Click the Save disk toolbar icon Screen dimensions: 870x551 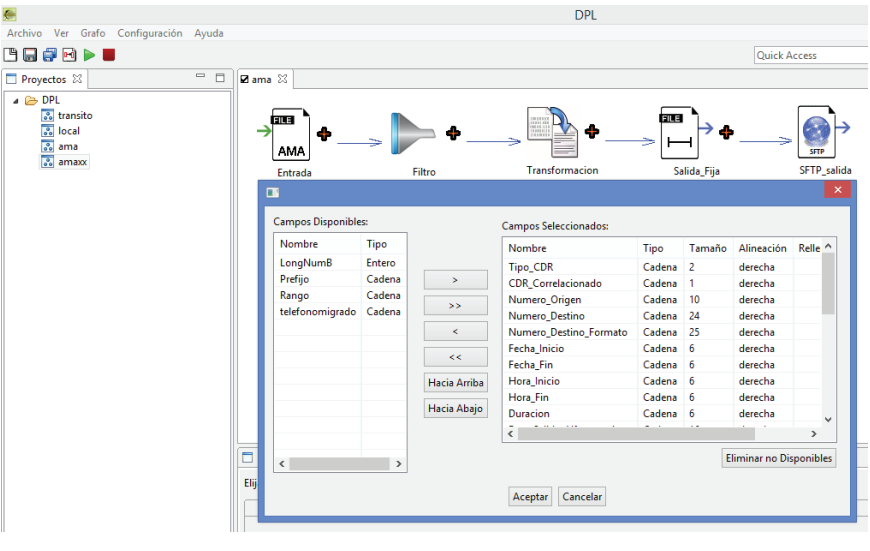(x=29, y=55)
